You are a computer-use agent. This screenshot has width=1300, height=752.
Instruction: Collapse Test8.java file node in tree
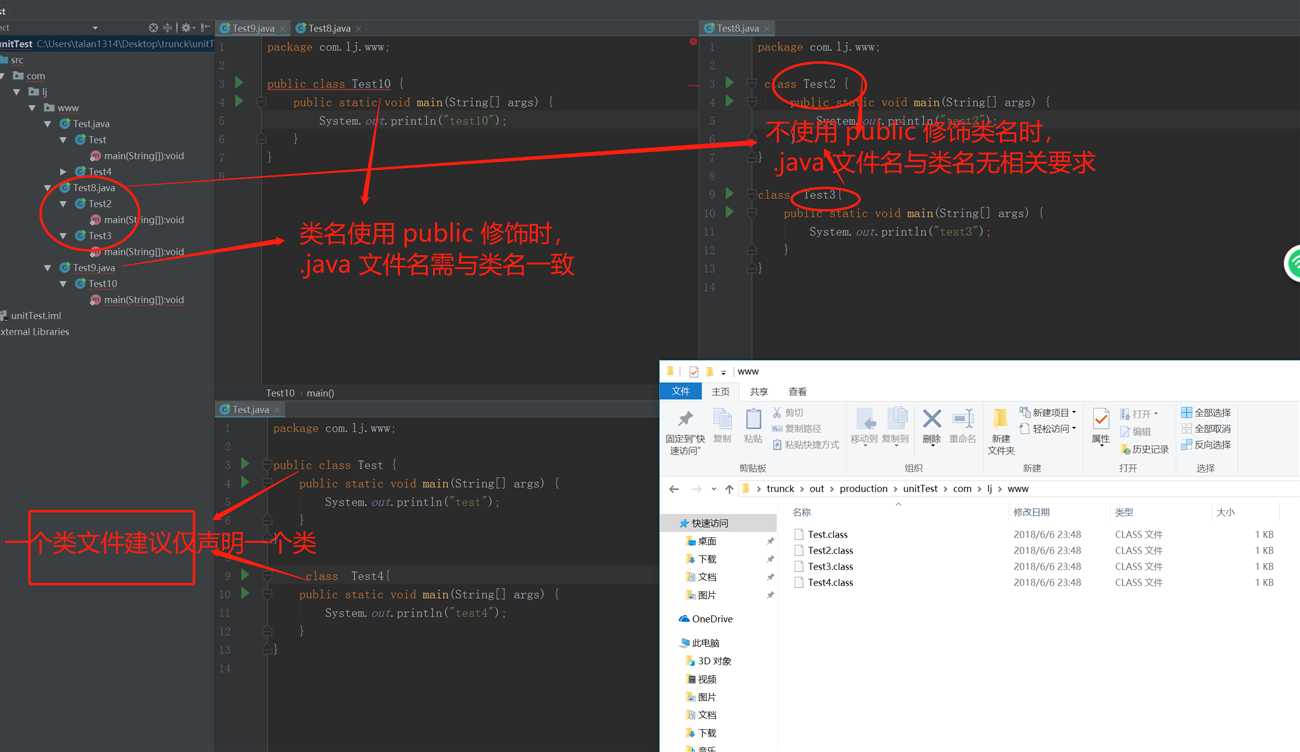pos(48,188)
